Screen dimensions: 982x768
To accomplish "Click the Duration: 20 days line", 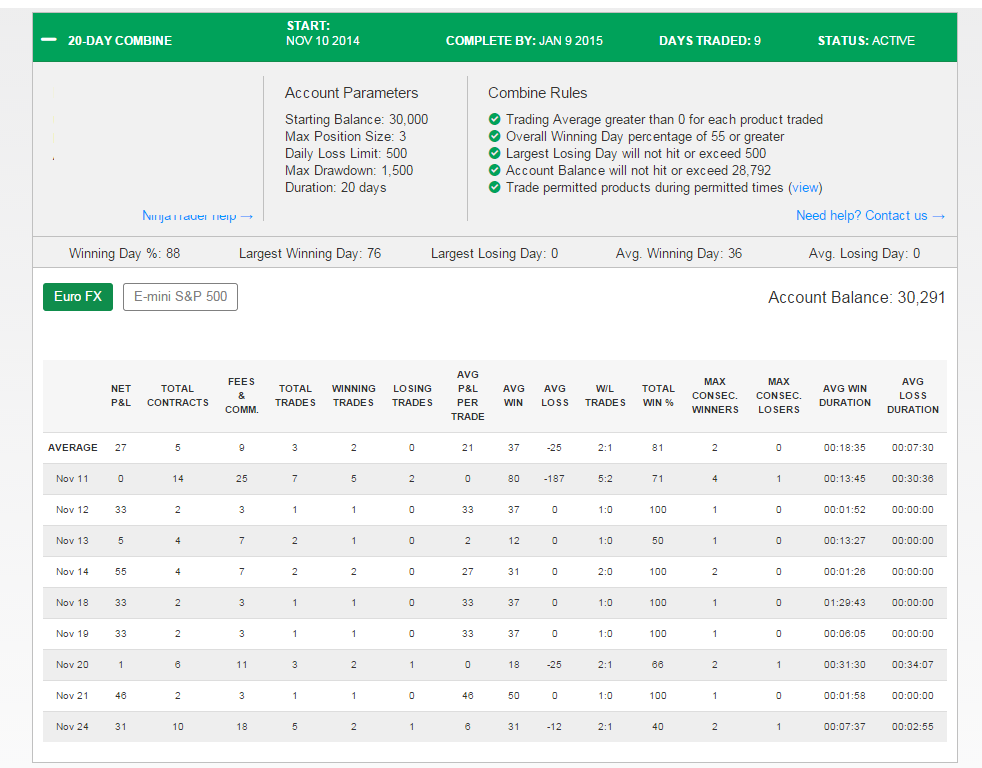I will (336, 187).
